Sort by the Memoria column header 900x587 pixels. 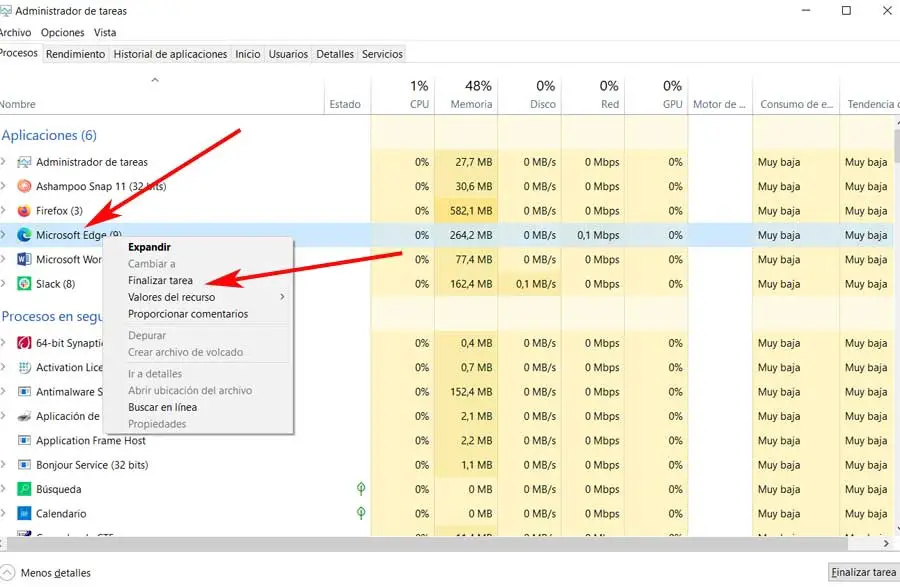coord(466,95)
